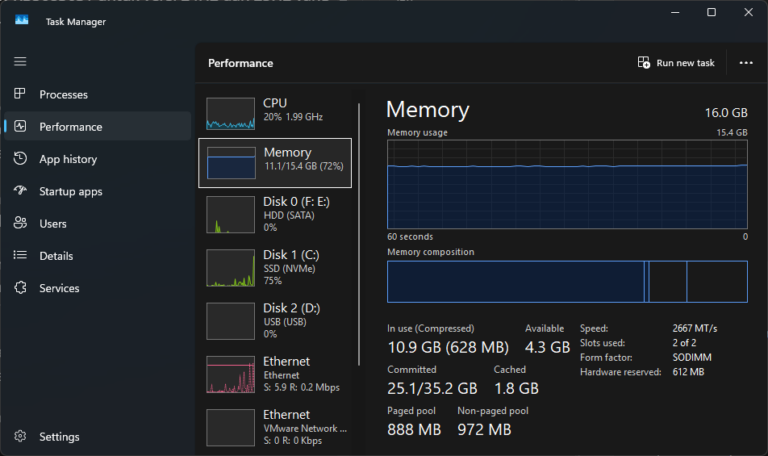Switch to Startup apps page
This screenshot has width=768, height=456.
[97, 191]
